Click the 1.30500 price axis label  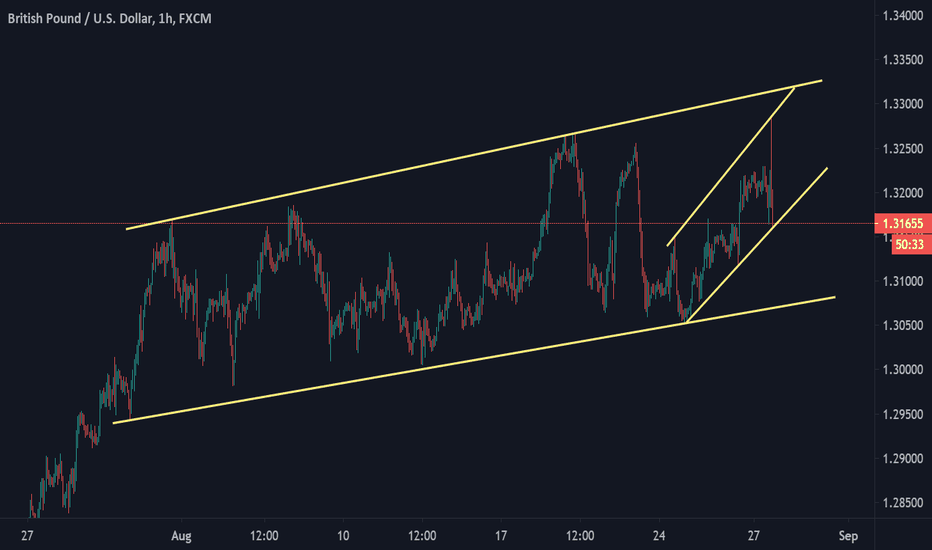(903, 325)
